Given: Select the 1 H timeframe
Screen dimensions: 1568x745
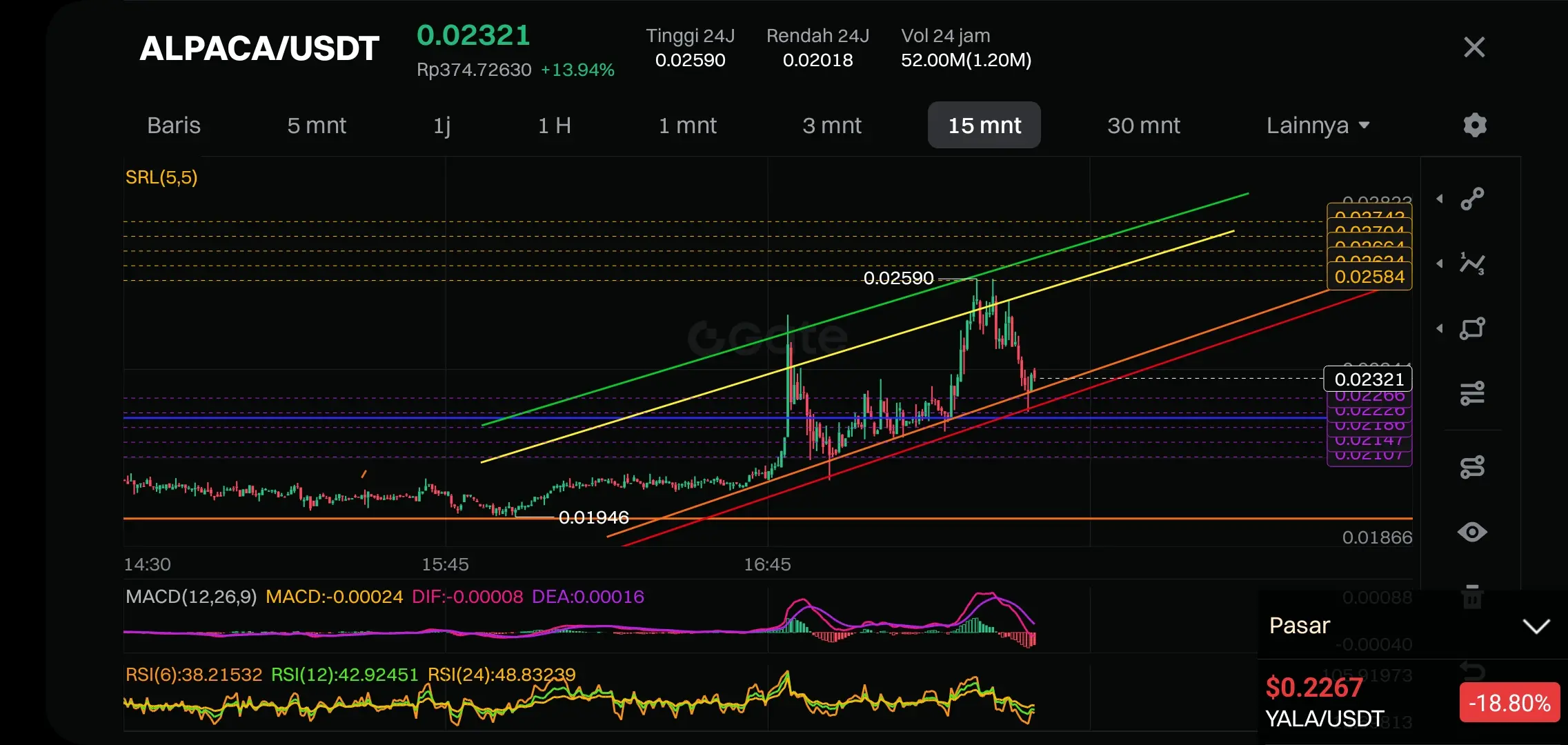Looking at the screenshot, I should click(555, 126).
